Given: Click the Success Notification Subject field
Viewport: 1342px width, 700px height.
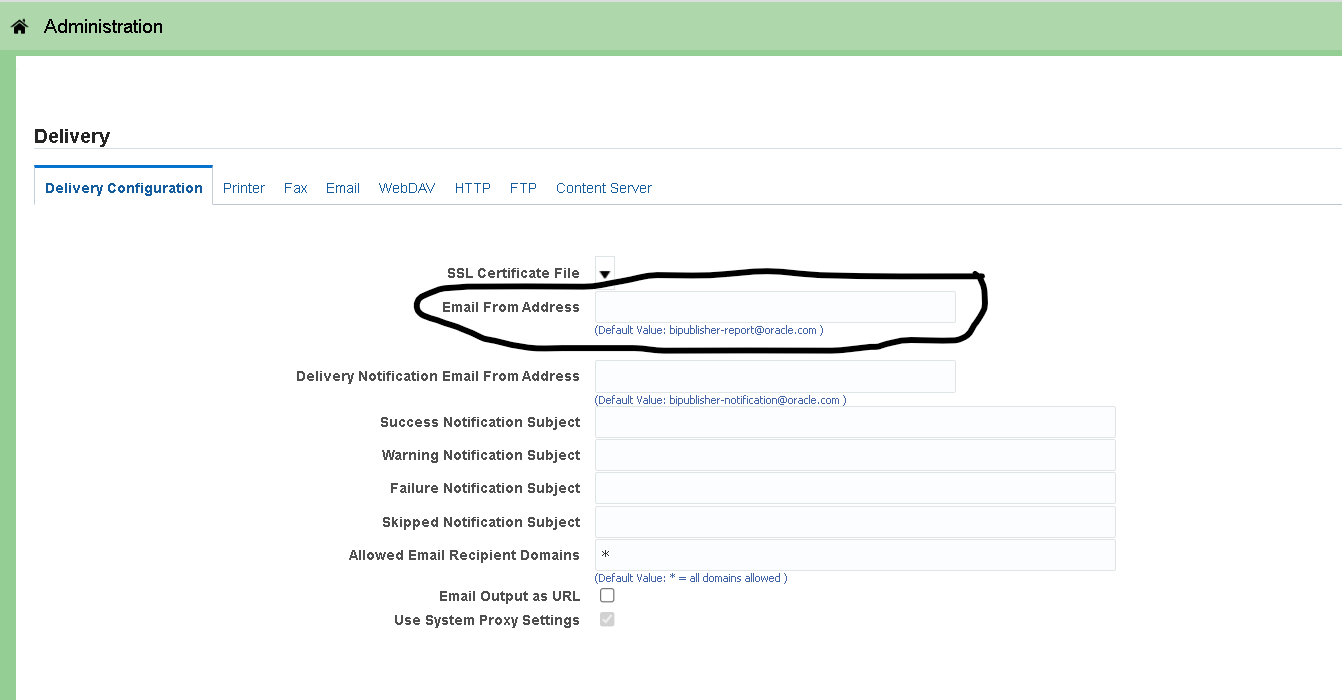Looking at the screenshot, I should [x=855, y=422].
